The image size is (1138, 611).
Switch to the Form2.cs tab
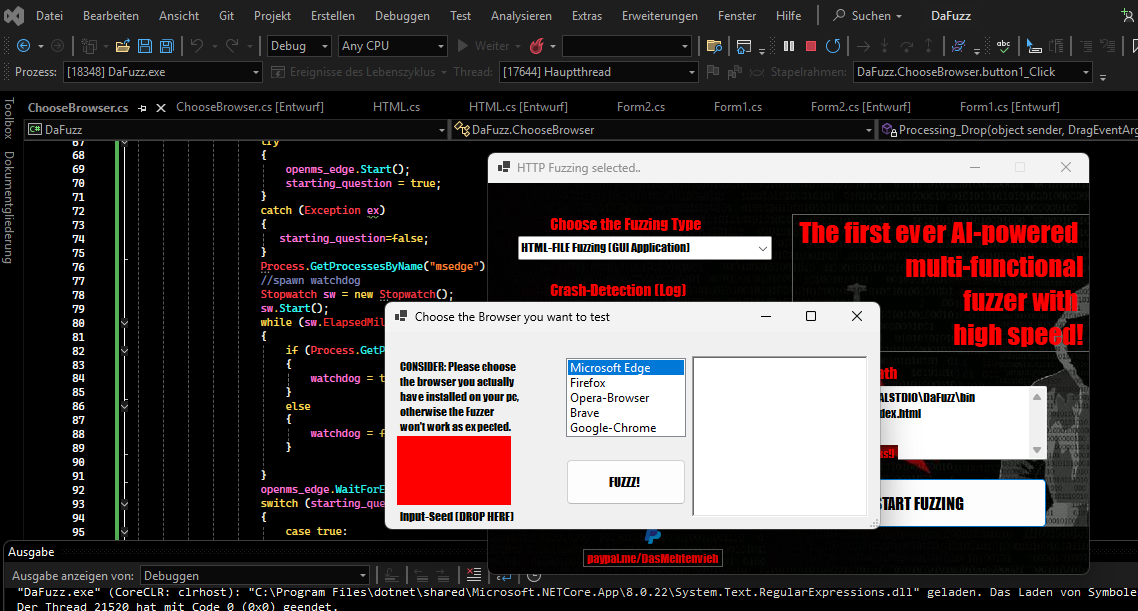pos(641,107)
